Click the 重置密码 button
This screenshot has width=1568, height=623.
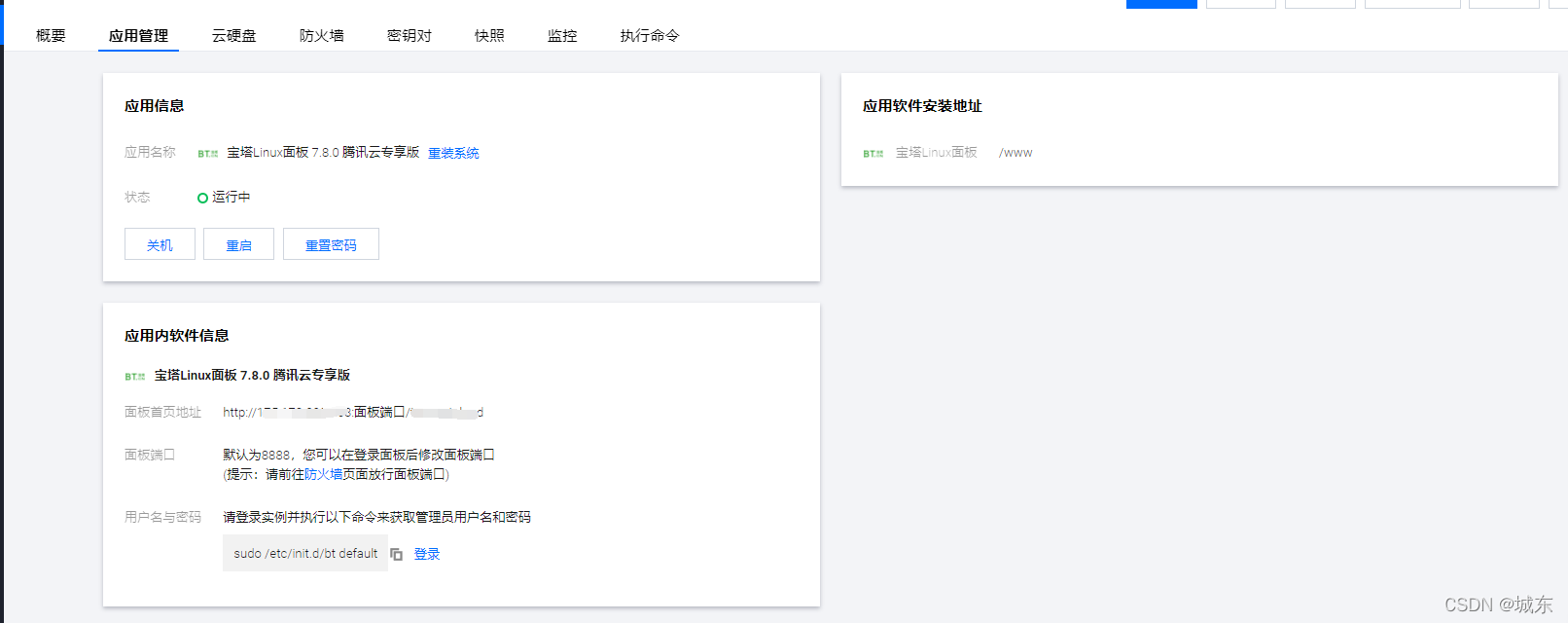331,244
